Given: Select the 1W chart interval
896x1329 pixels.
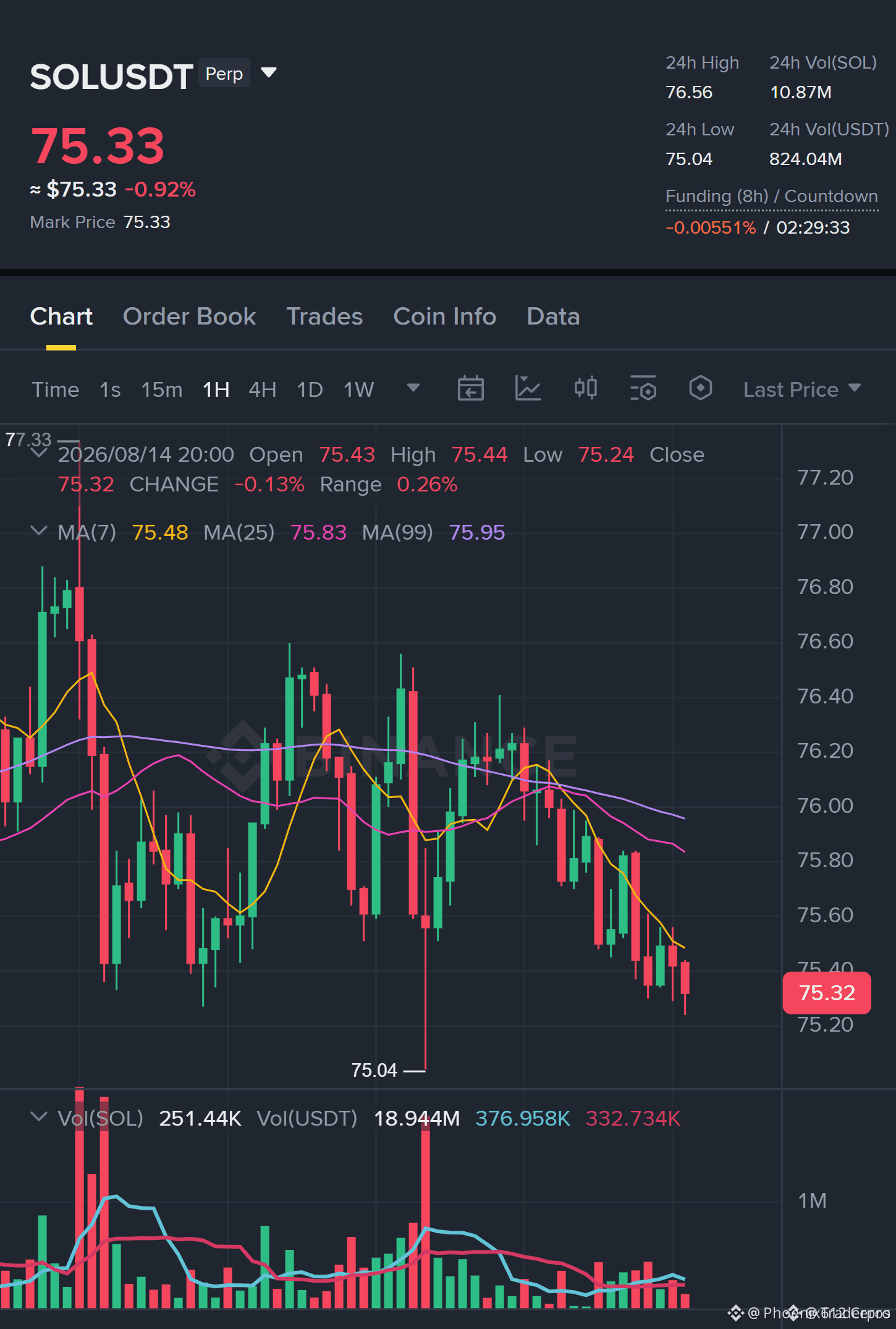Looking at the screenshot, I should pos(359,389).
